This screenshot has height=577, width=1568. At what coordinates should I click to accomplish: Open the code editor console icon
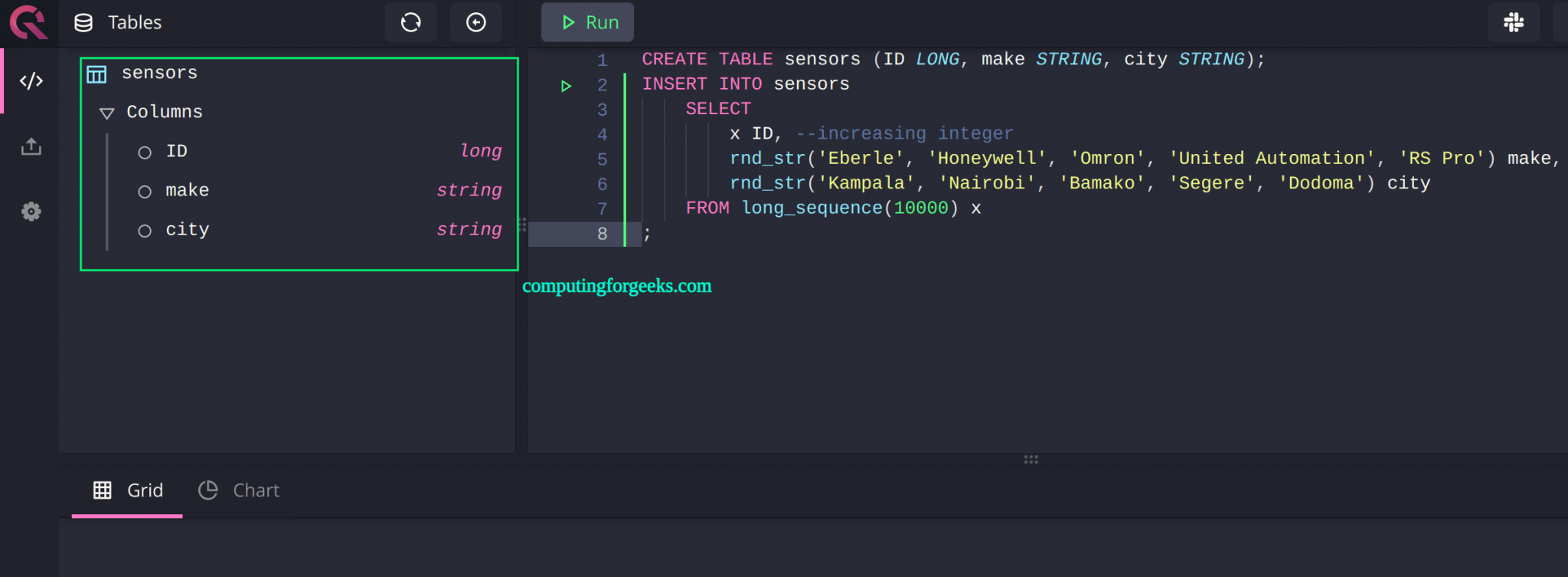point(31,81)
